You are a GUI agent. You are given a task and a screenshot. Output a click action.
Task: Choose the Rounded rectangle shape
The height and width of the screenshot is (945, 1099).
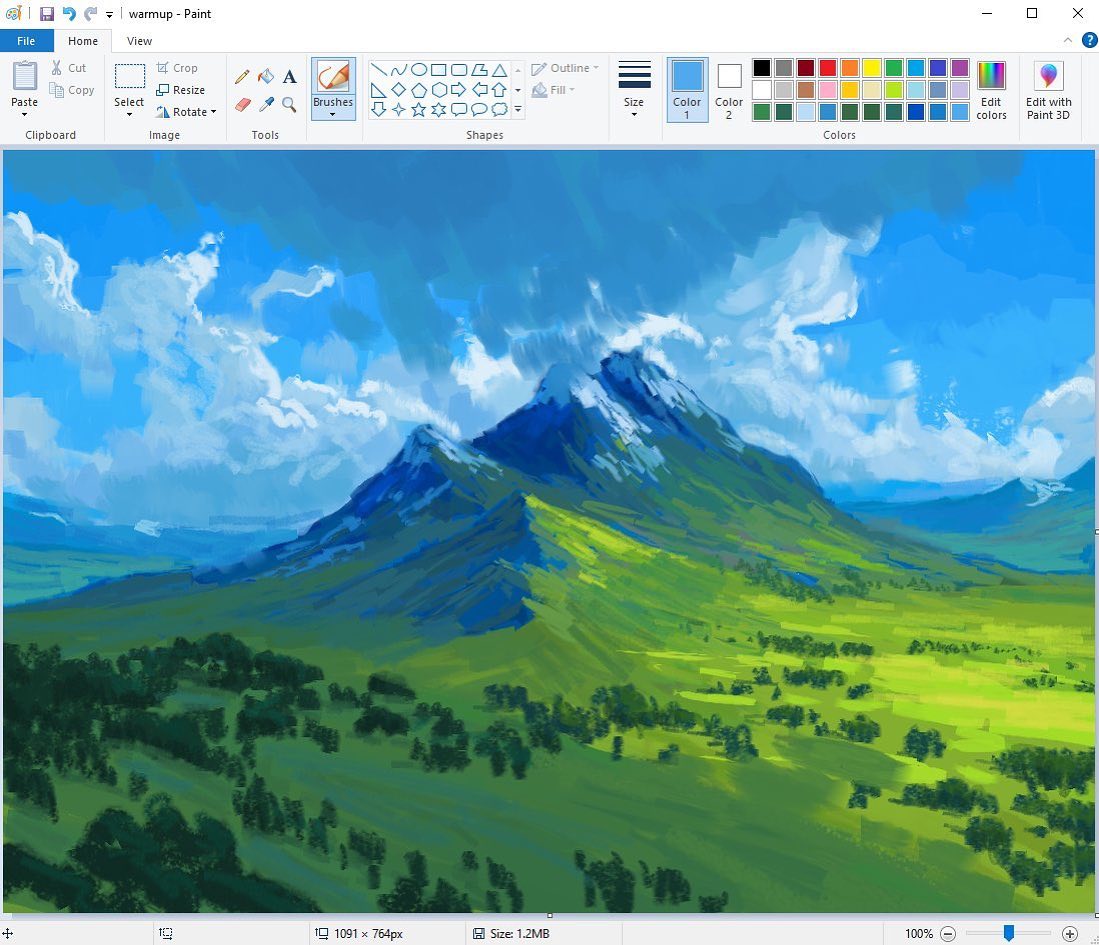(459, 69)
